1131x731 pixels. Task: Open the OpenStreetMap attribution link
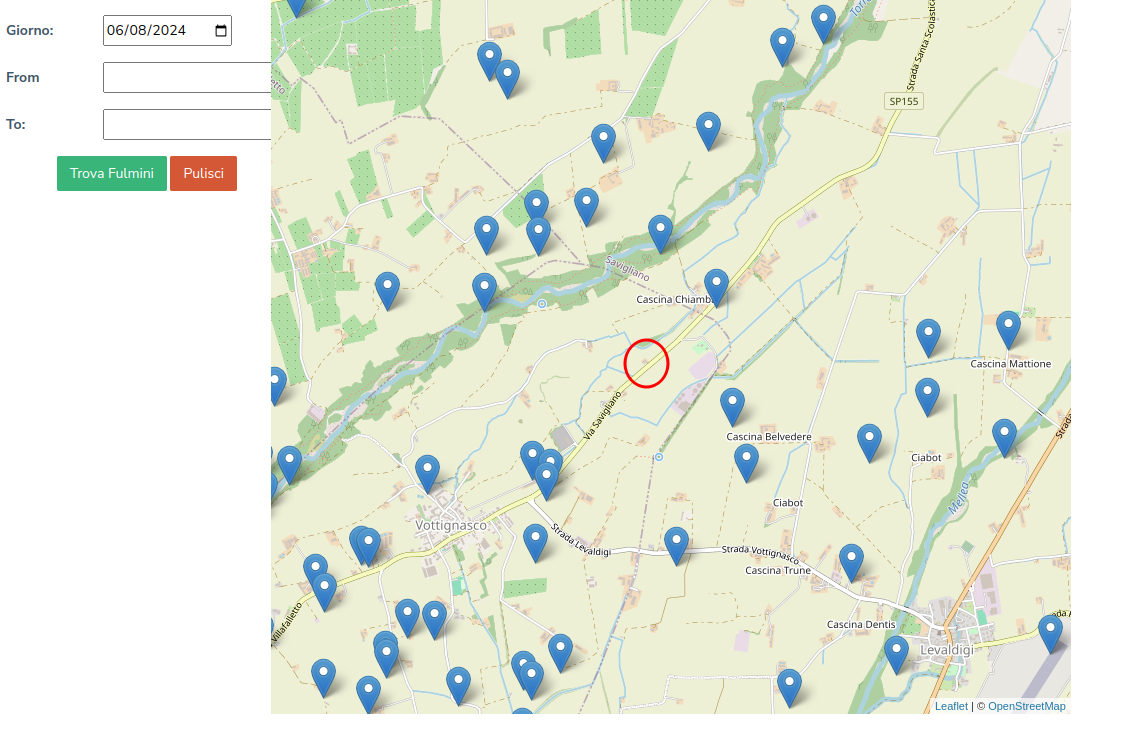coord(1026,706)
